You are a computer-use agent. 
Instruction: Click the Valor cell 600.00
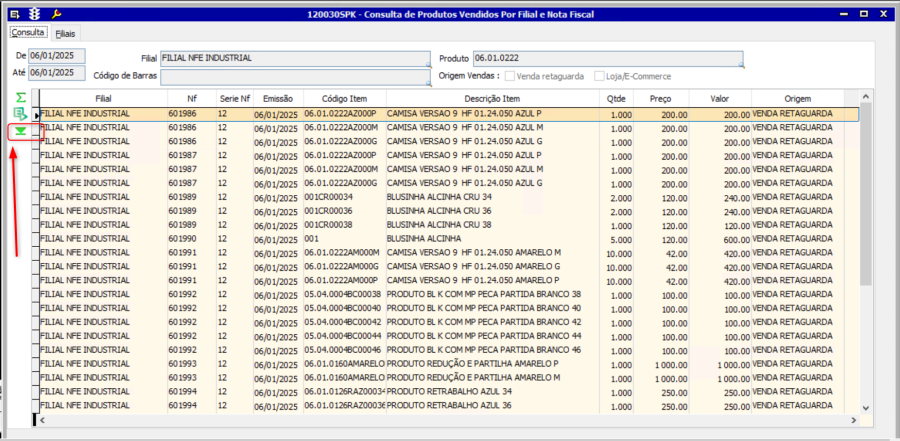pos(720,239)
